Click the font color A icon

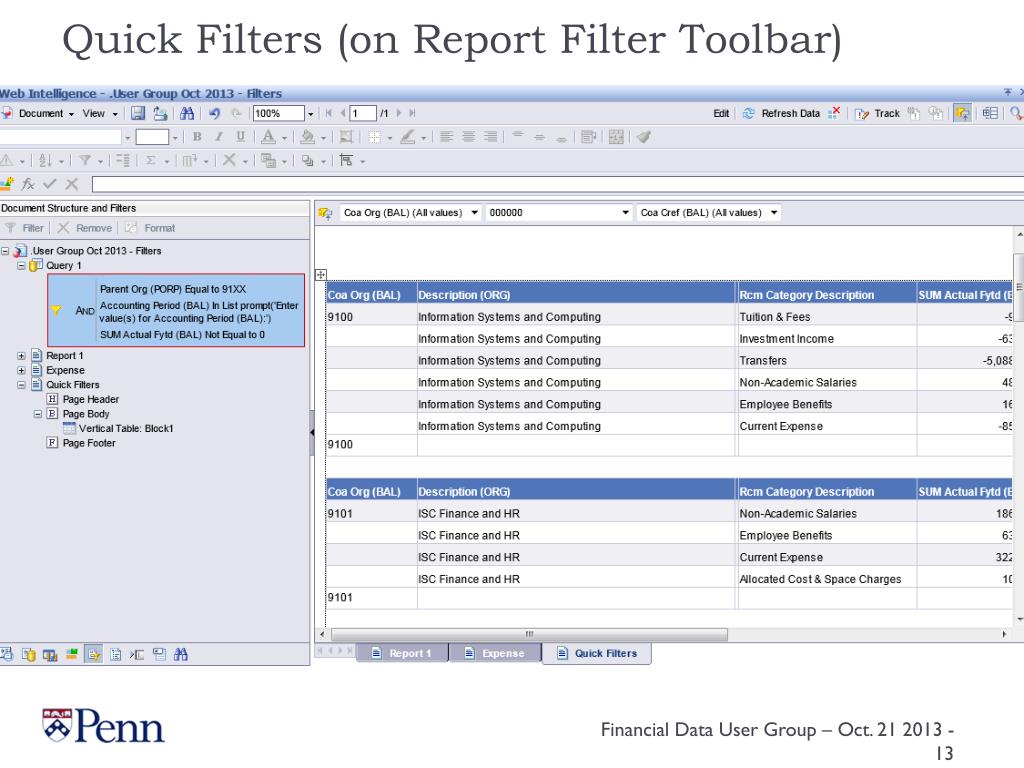pyautogui.click(x=270, y=137)
